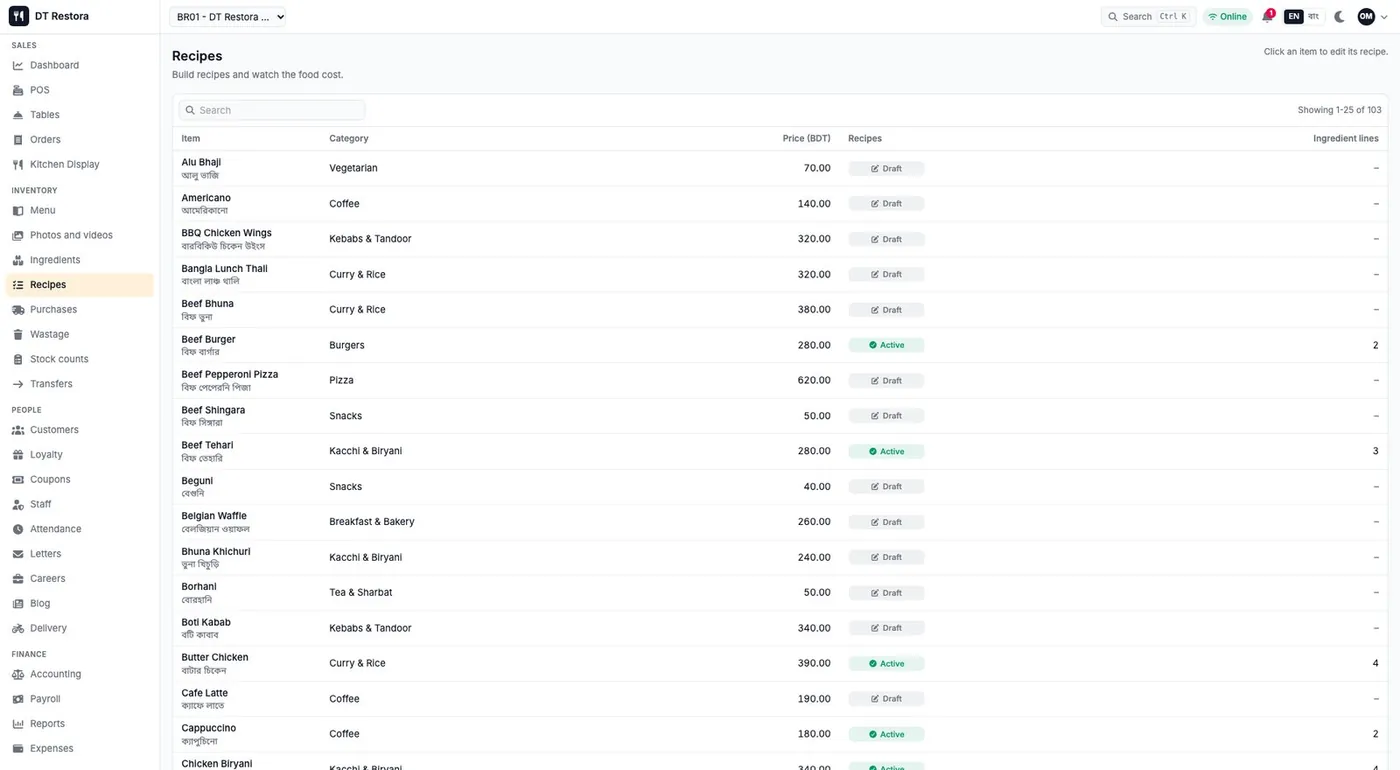Click the DT Restora fork-and-knife logo
Image resolution: width=1400 pixels, height=770 pixels.
tap(19, 16)
